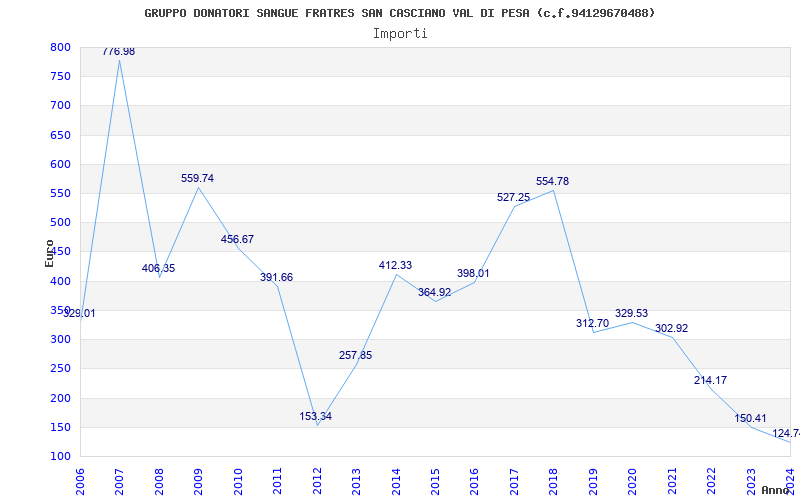Viewport: 800px width, 500px height.
Task: Click the 600 Euro axis tick label
Action: [60, 164]
